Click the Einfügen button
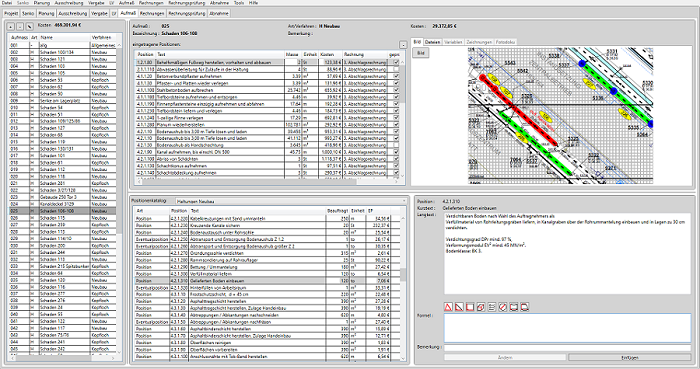 coord(629,357)
